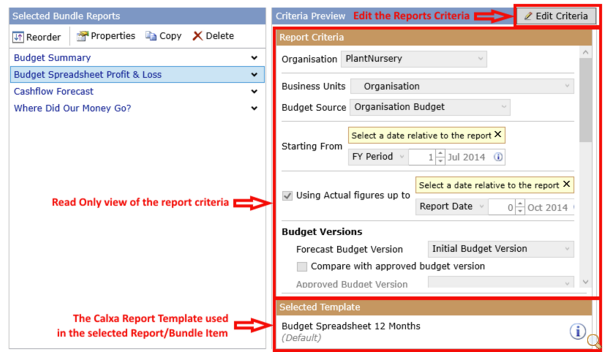Decrease the Actual figures offset stepper

[520, 211]
